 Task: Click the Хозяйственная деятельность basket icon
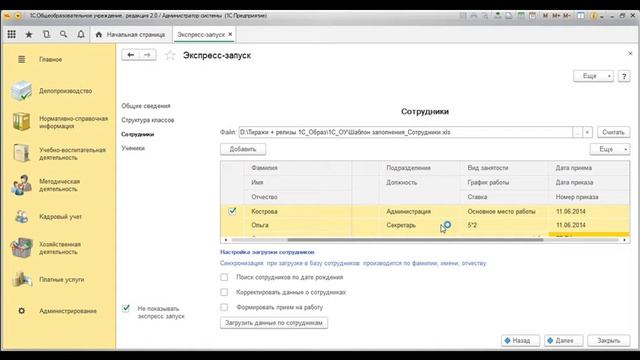tap(22, 248)
